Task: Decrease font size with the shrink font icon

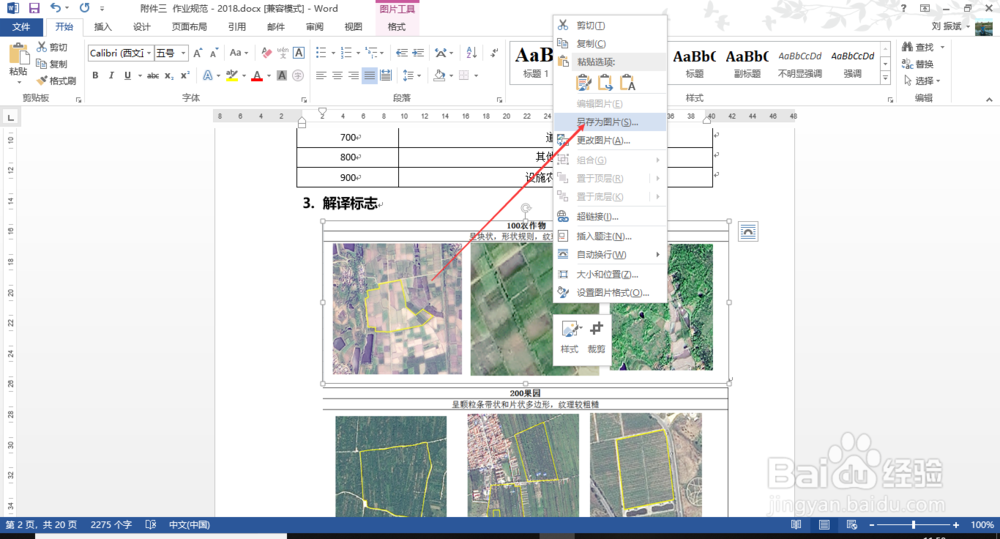Action: [214, 53]
